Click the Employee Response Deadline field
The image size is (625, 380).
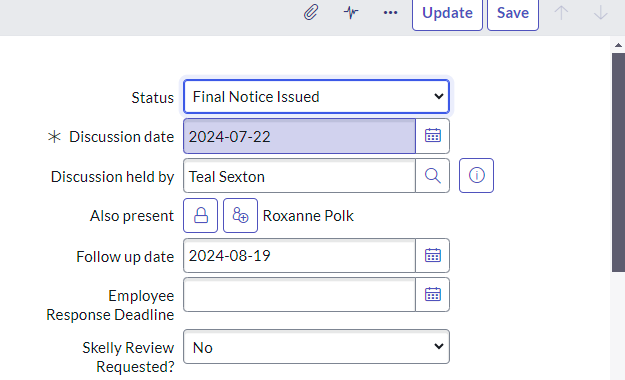pyautogui.click(x=299, y=295)
